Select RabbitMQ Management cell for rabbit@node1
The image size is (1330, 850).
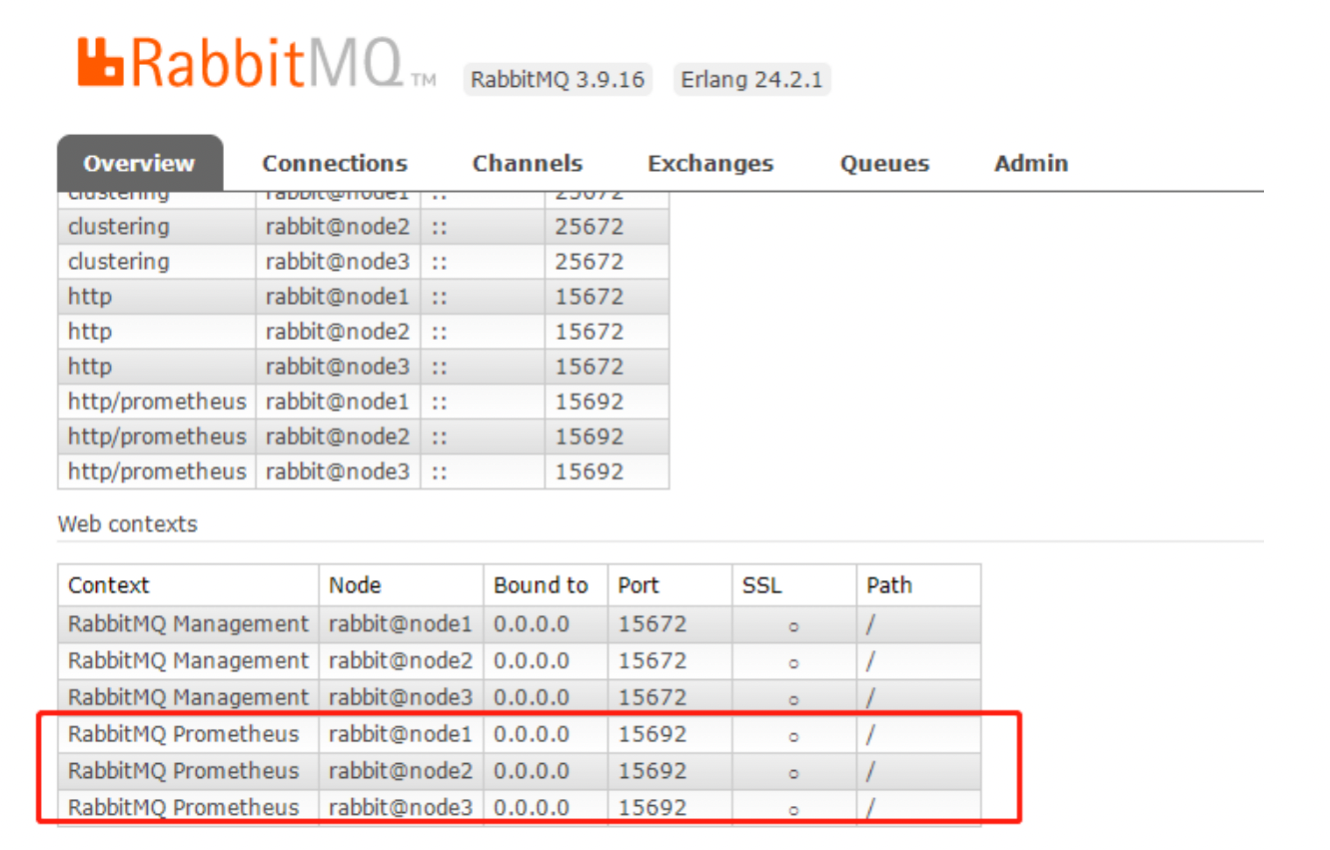point(189,624)
